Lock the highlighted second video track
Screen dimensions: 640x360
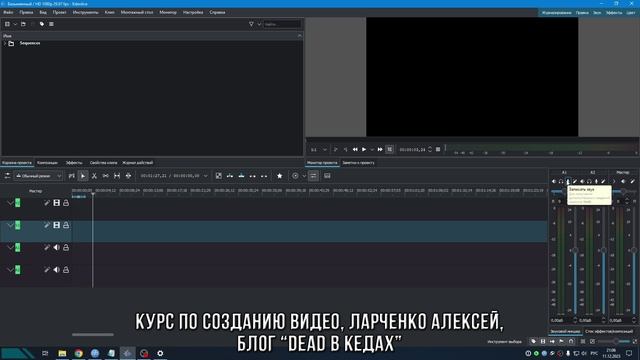click(x=66, y=225)
